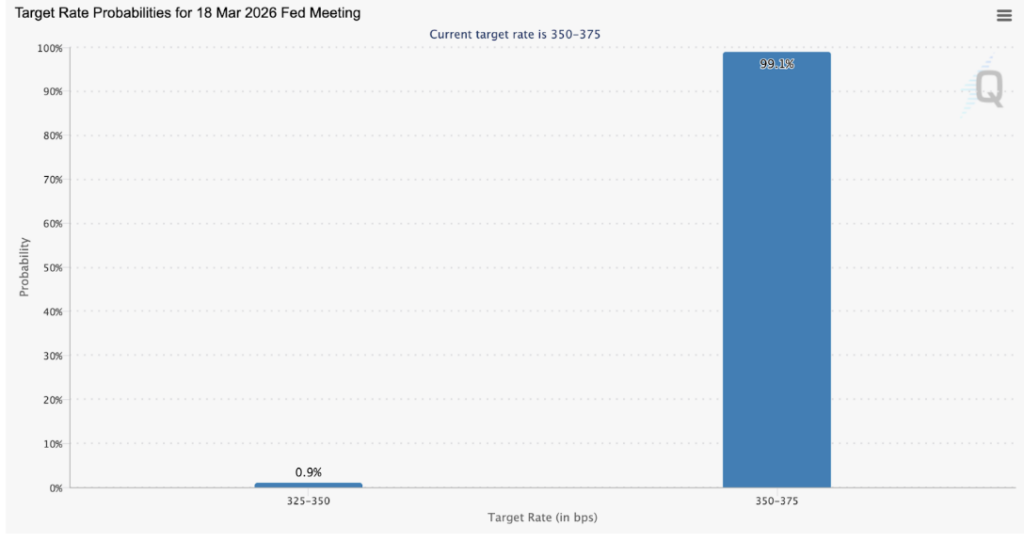The height and width of the screenshot is (542, 1024).
Task: Select the 'Current target rate is 350-375' subtitle
Action: (514, 34)
